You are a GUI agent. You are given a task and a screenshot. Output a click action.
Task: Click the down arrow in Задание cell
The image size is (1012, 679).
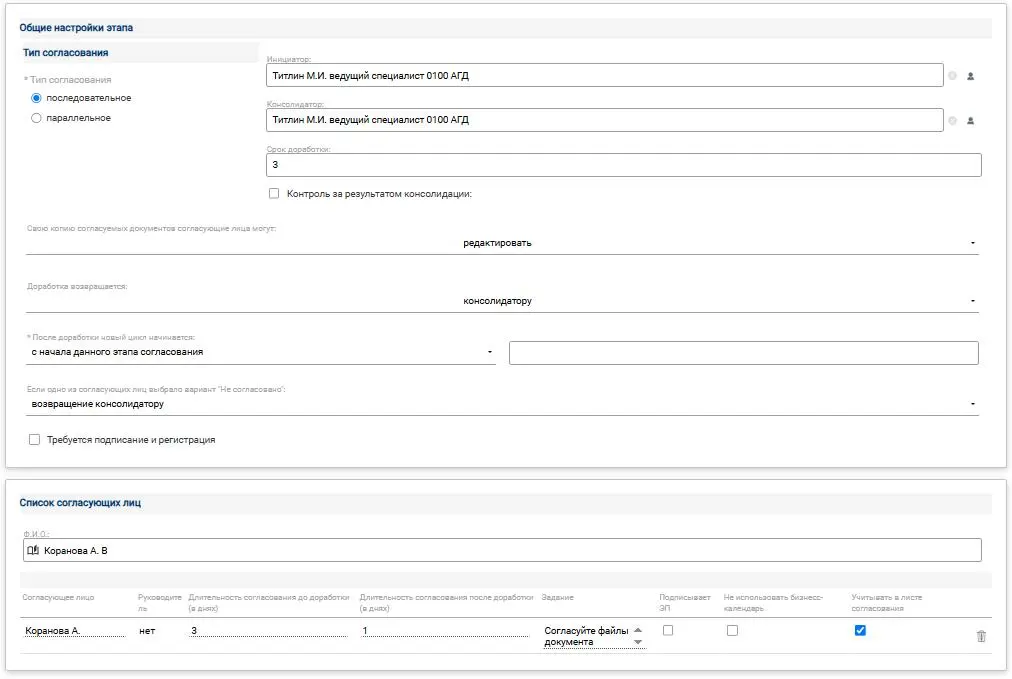click(x=638, y=643)
